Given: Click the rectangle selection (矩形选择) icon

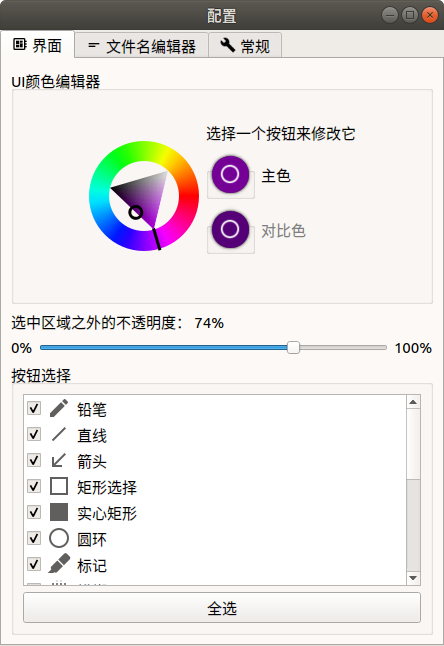Looking at the screenshot, I should point(59,486).
